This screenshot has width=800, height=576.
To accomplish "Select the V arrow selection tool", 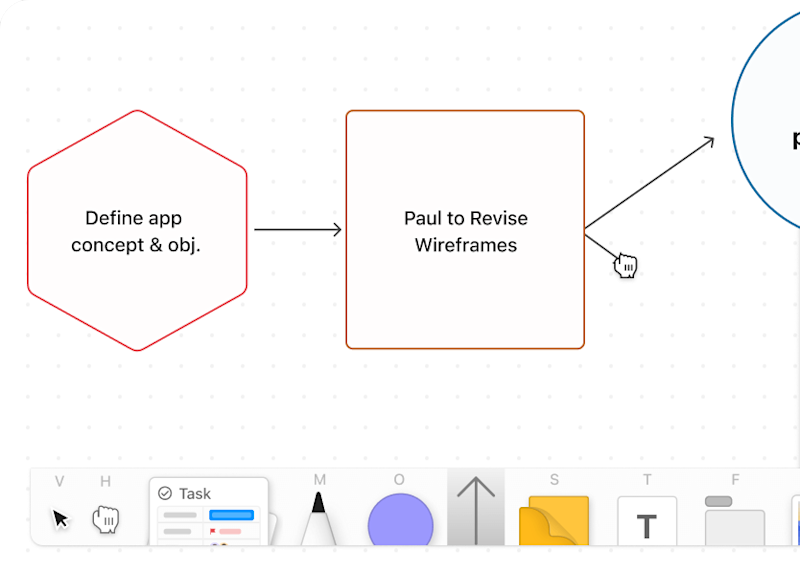I will [x=60, y=518].
